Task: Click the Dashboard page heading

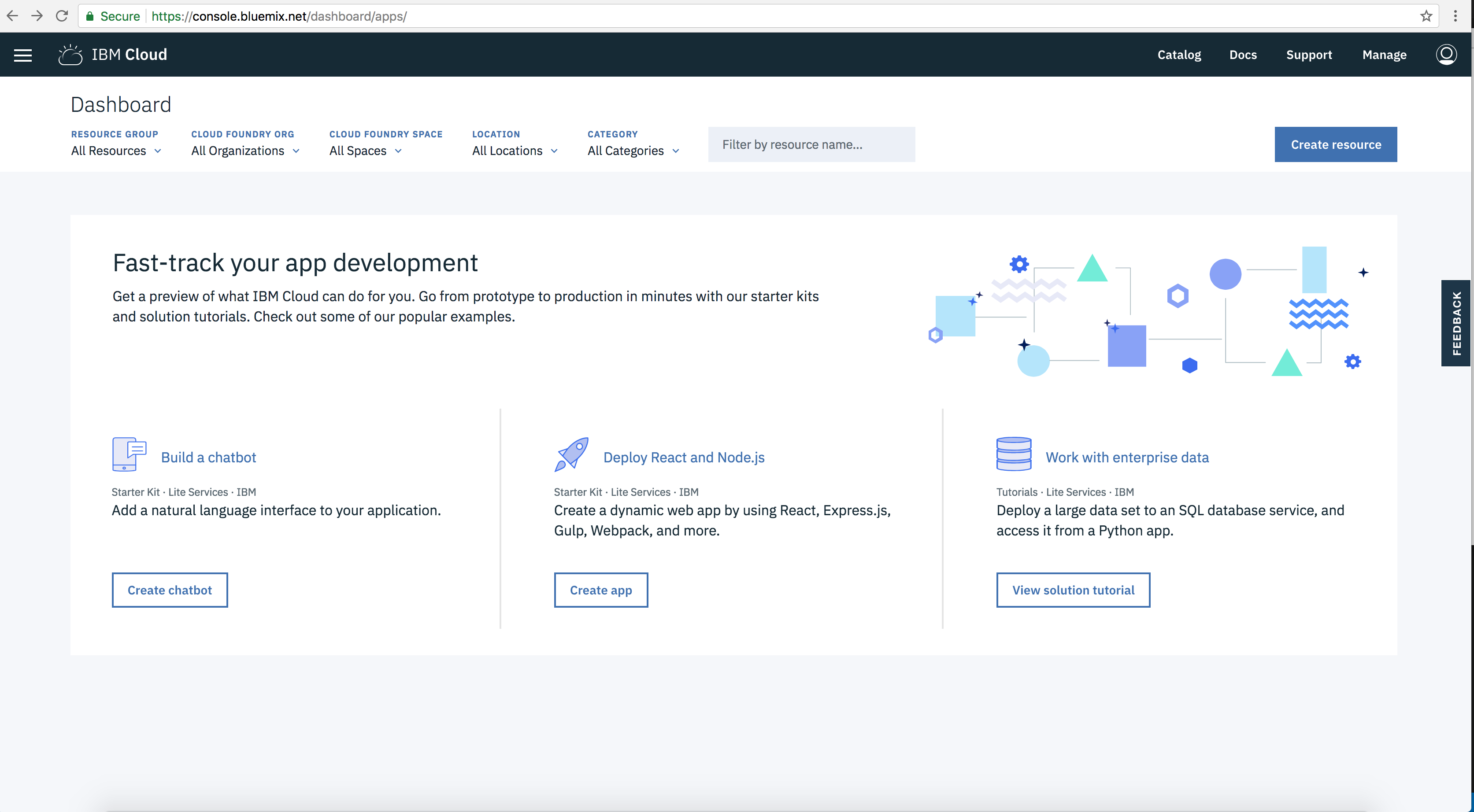Action: pyautogui.click(x=121, y=105)
